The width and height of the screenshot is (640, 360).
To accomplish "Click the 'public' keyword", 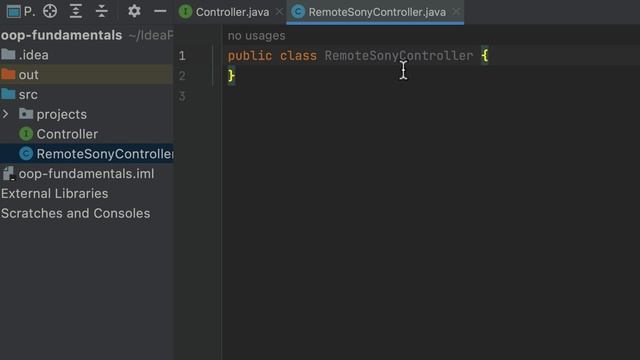I will [250, 56].
